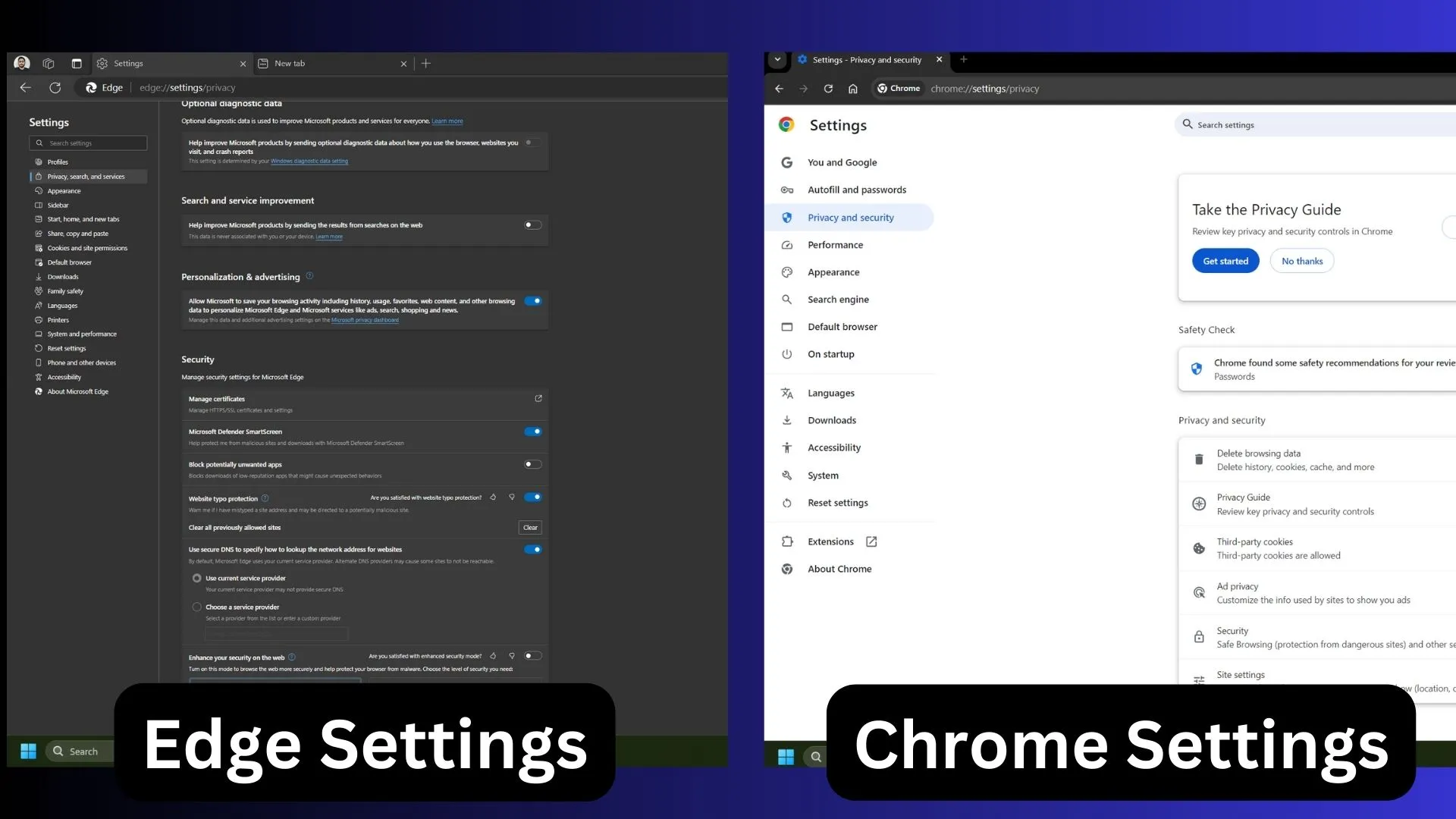Click the Chrome Privacy and security icon

(788, 217)
